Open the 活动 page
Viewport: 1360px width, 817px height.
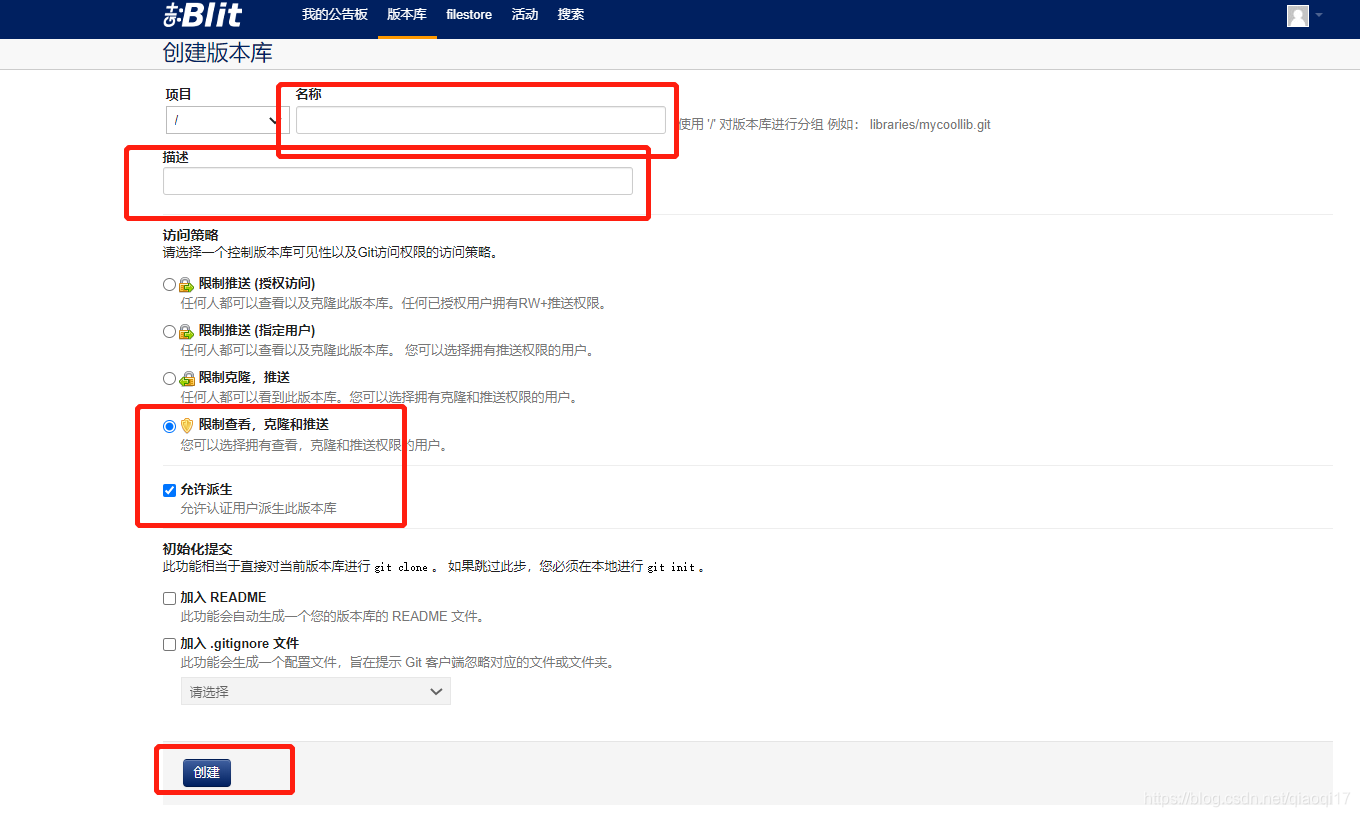pyautogui.click(x=524, y=15)
